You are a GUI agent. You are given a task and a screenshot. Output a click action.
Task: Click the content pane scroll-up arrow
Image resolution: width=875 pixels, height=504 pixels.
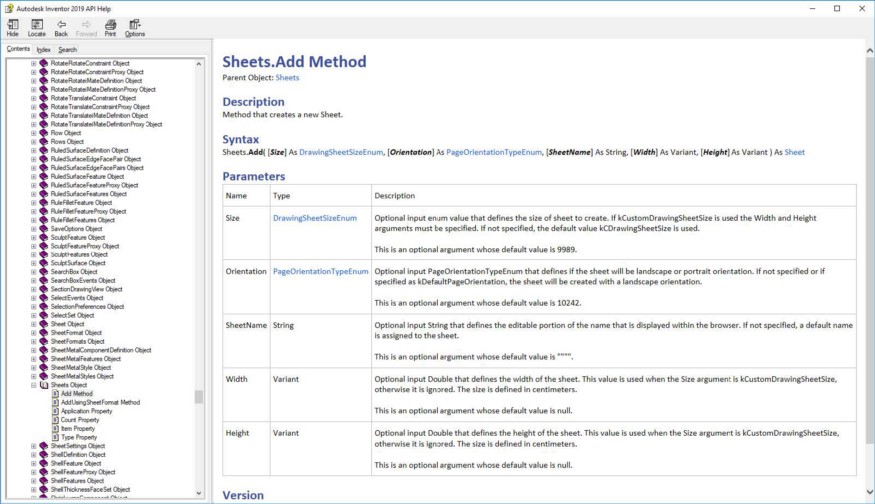869,51
